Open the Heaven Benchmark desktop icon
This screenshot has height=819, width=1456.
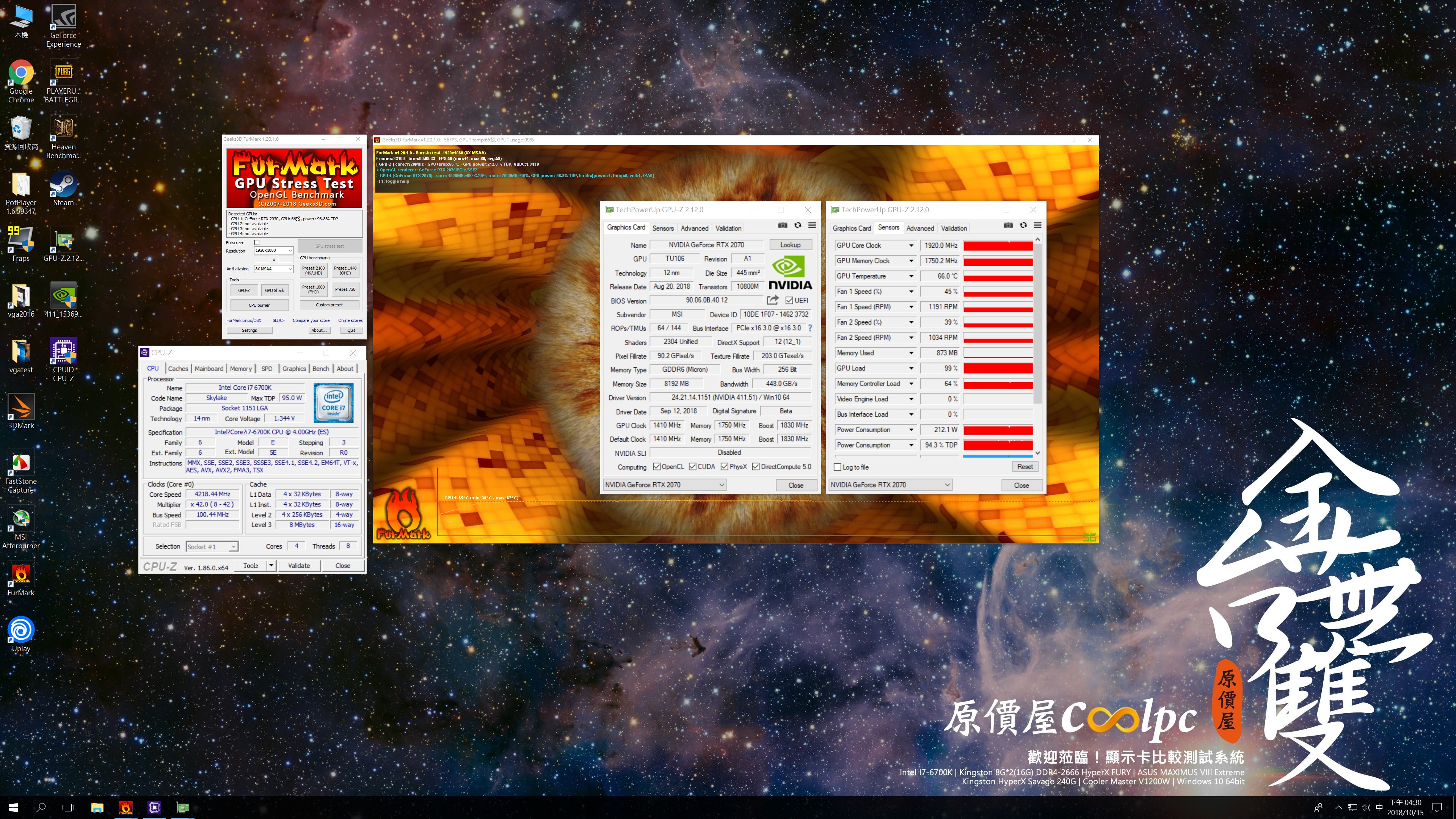point(63,137)
